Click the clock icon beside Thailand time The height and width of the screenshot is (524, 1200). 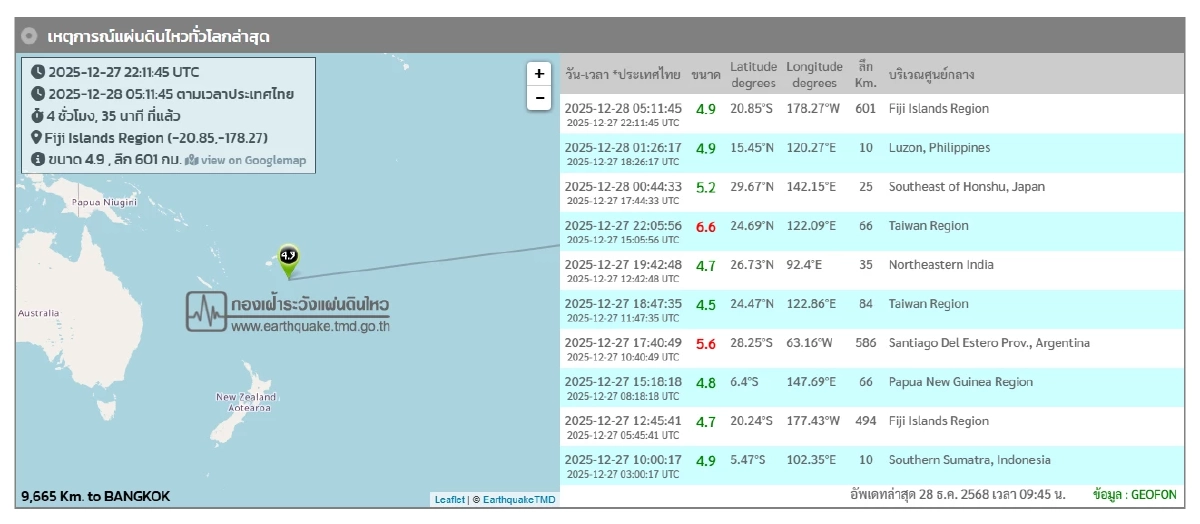(38, 94)
